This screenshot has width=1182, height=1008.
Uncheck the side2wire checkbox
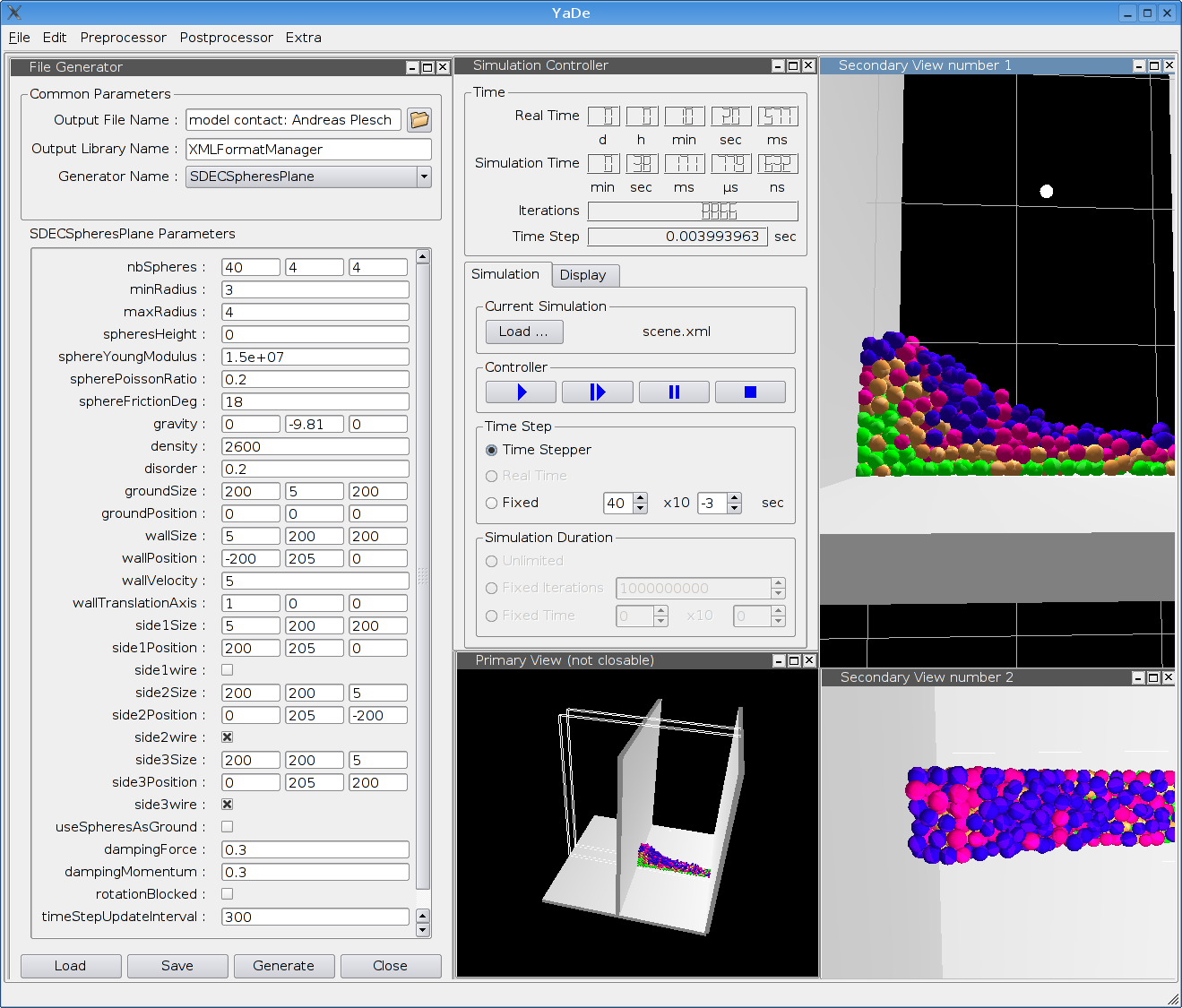[x=228, y=737]
